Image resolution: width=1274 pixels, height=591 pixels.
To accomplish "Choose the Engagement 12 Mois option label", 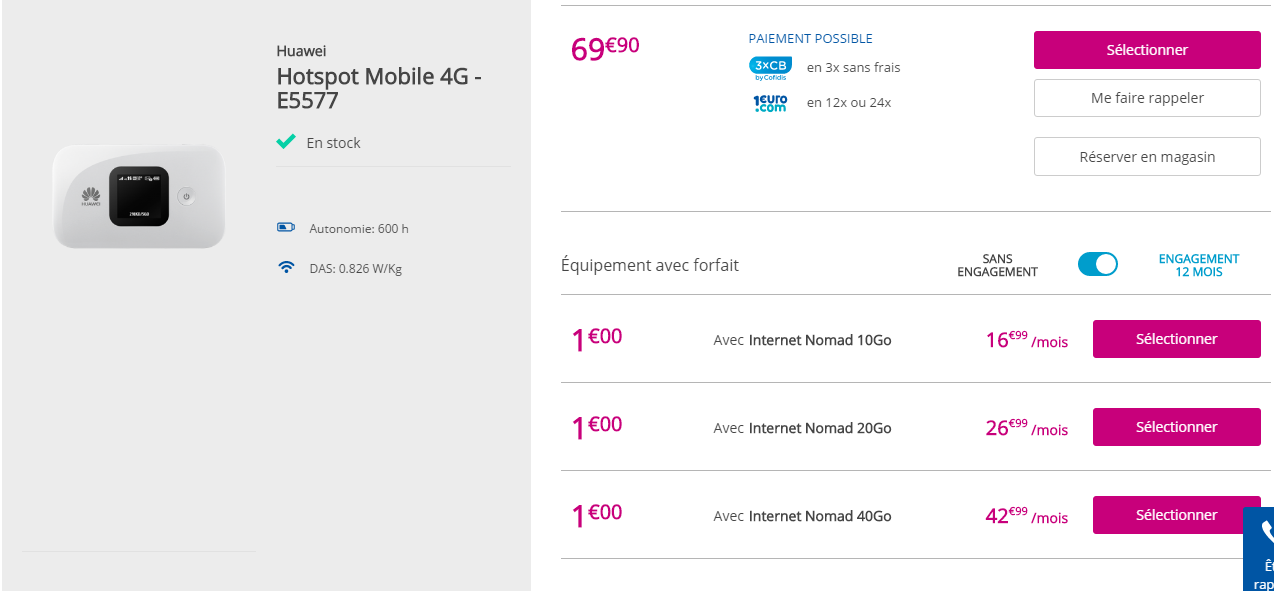I will (x=1198, y=265).
